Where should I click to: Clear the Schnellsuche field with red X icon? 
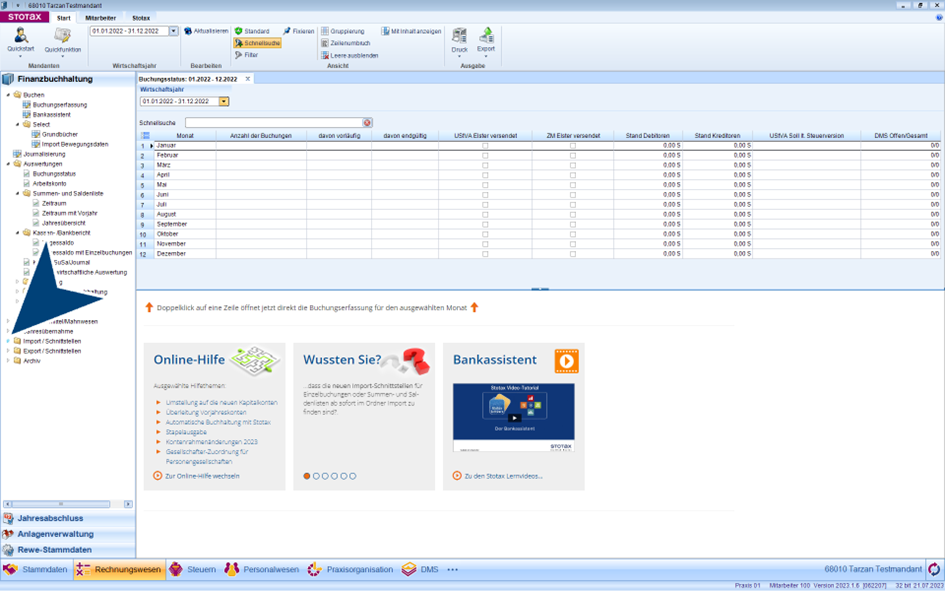(367, 123)
